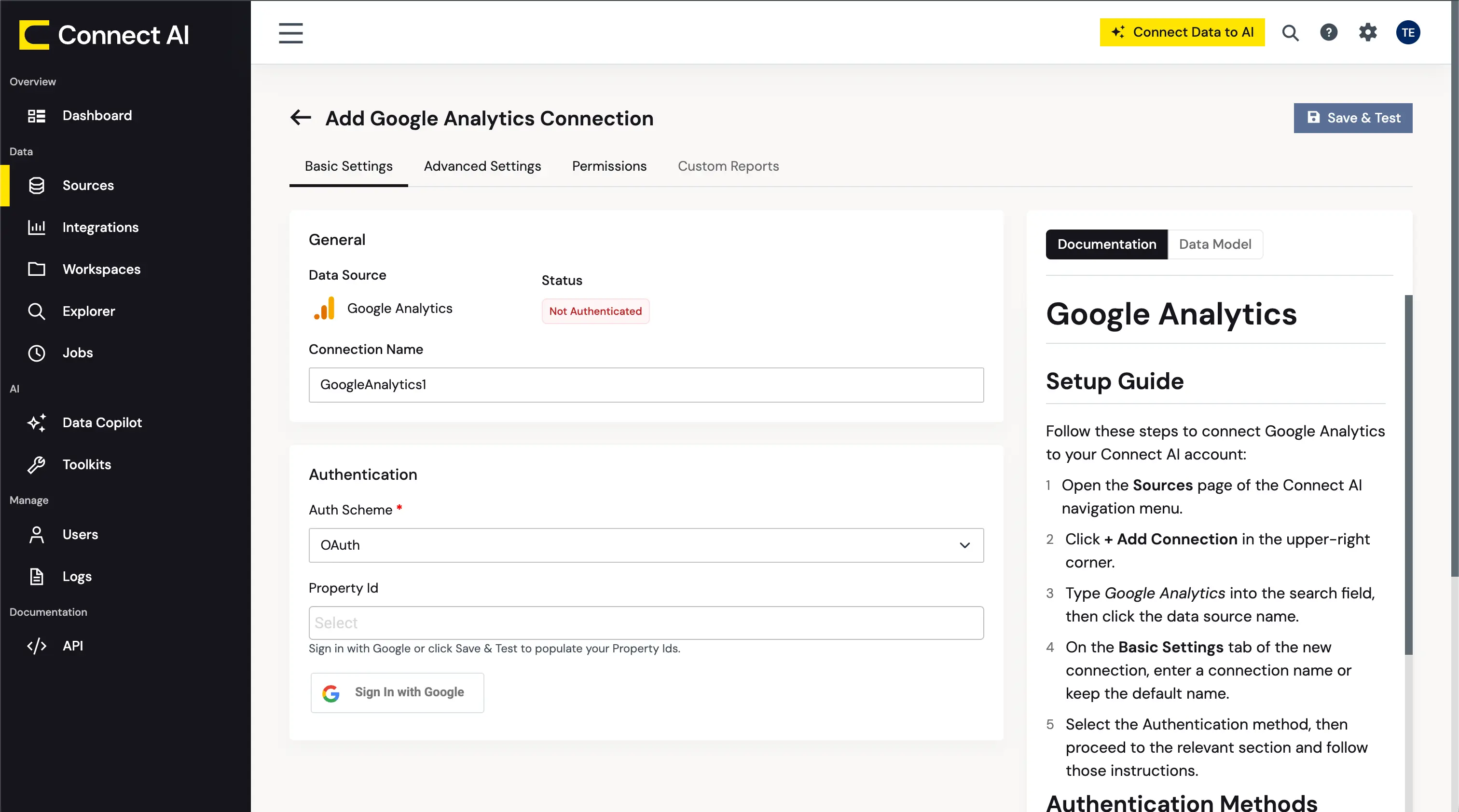Click the Dashboard sidebar icon
This screenshot has width=1459, height=812.
[37, 116]
